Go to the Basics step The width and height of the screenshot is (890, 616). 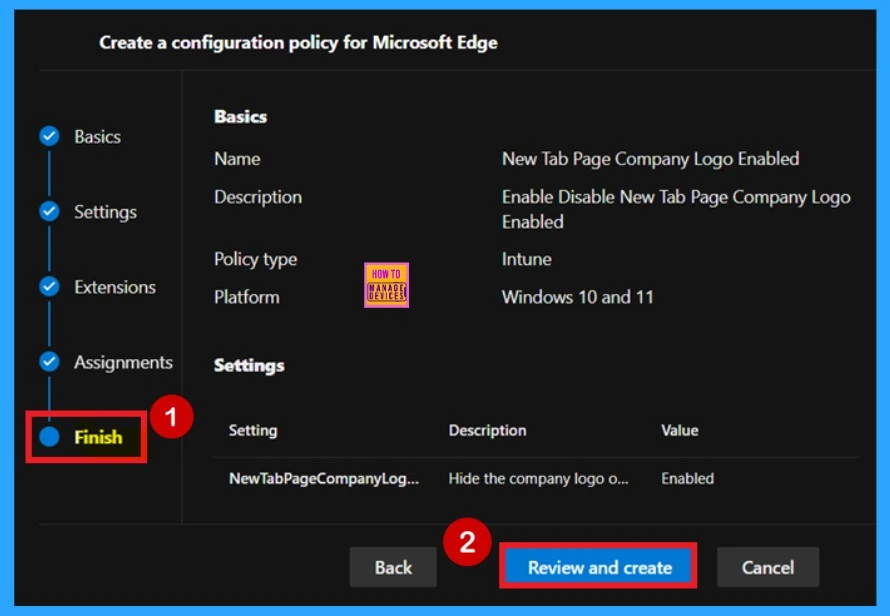click(x=97, y=137)
